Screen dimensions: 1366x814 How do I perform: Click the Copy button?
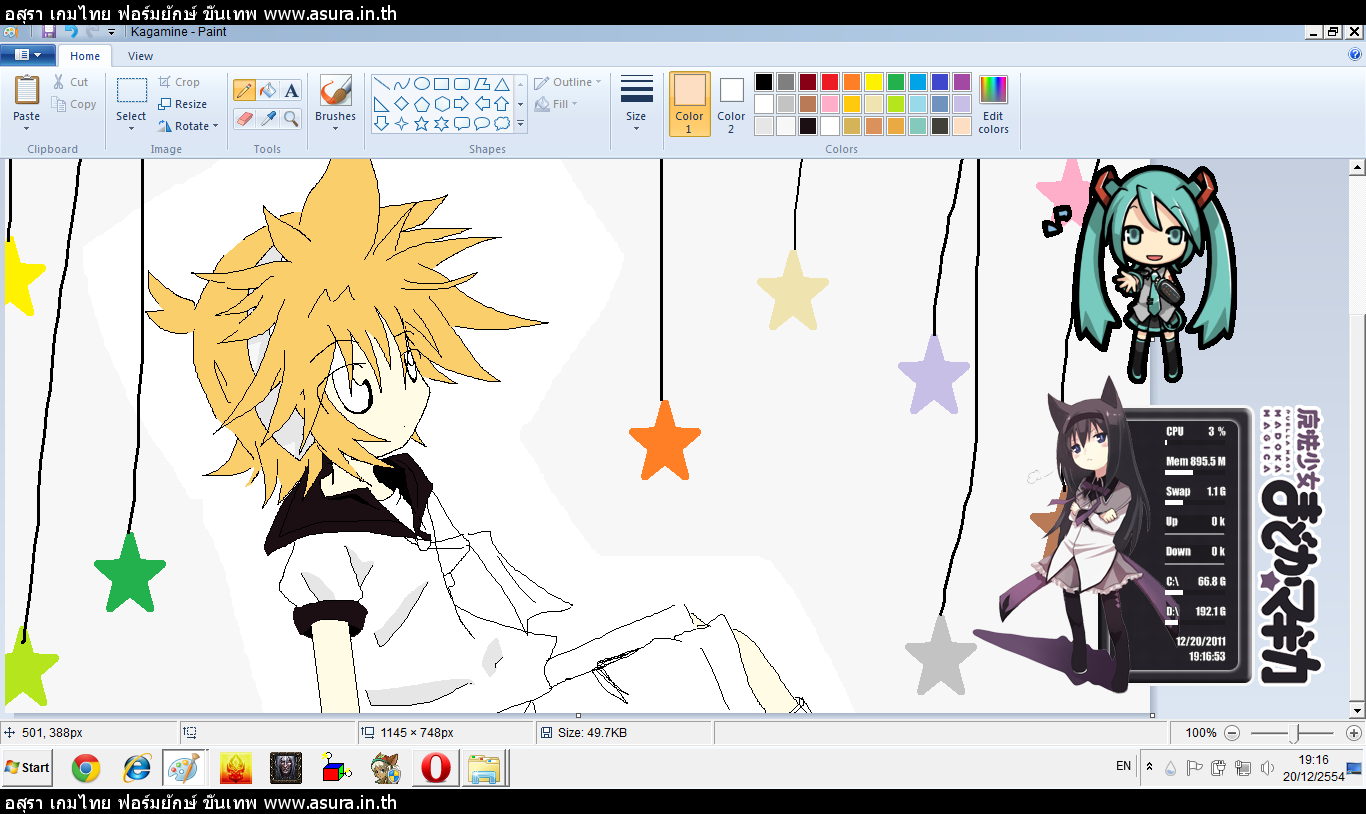(x=74, y=104)
